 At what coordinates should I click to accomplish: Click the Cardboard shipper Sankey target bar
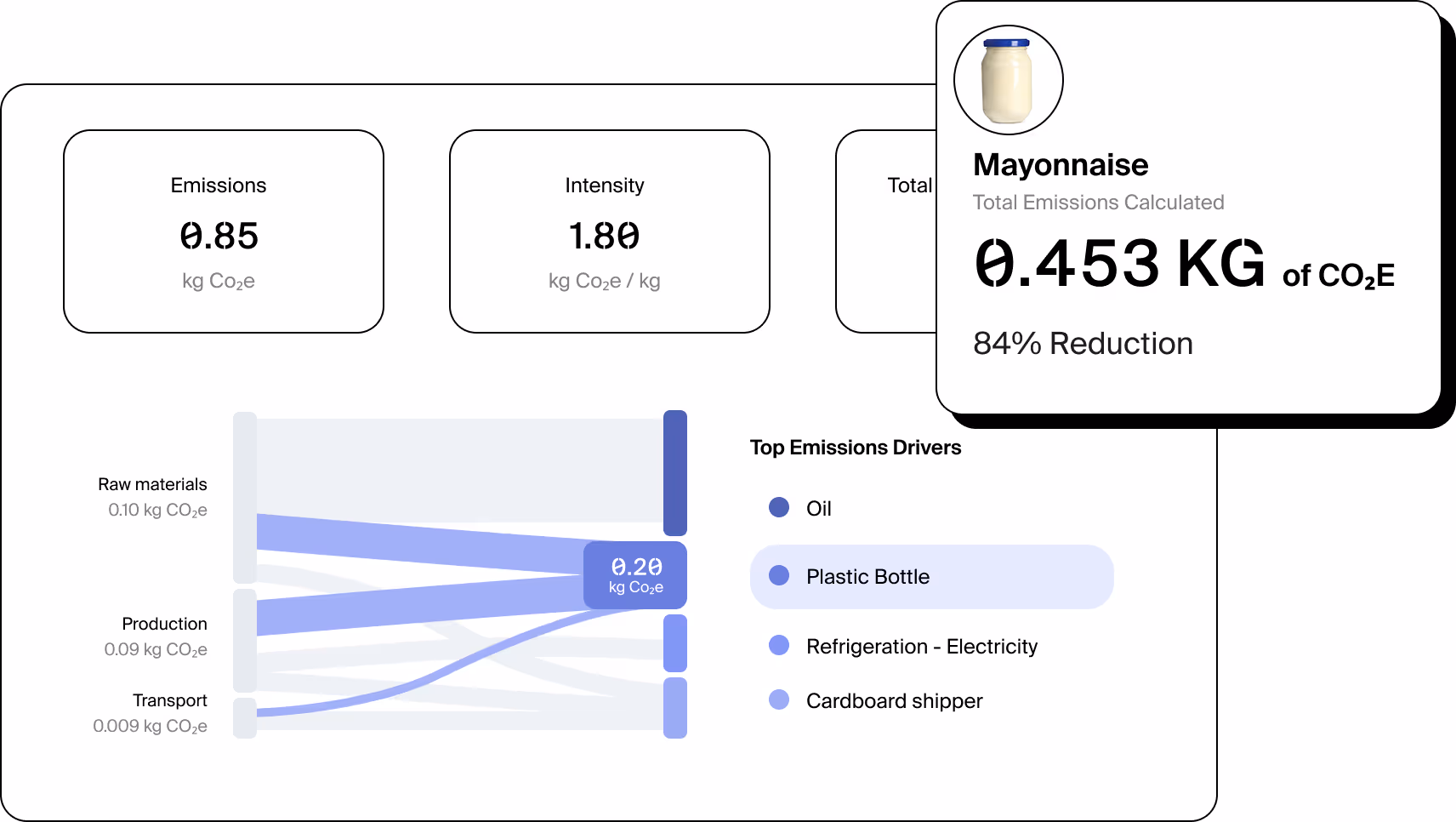(674, 708)
